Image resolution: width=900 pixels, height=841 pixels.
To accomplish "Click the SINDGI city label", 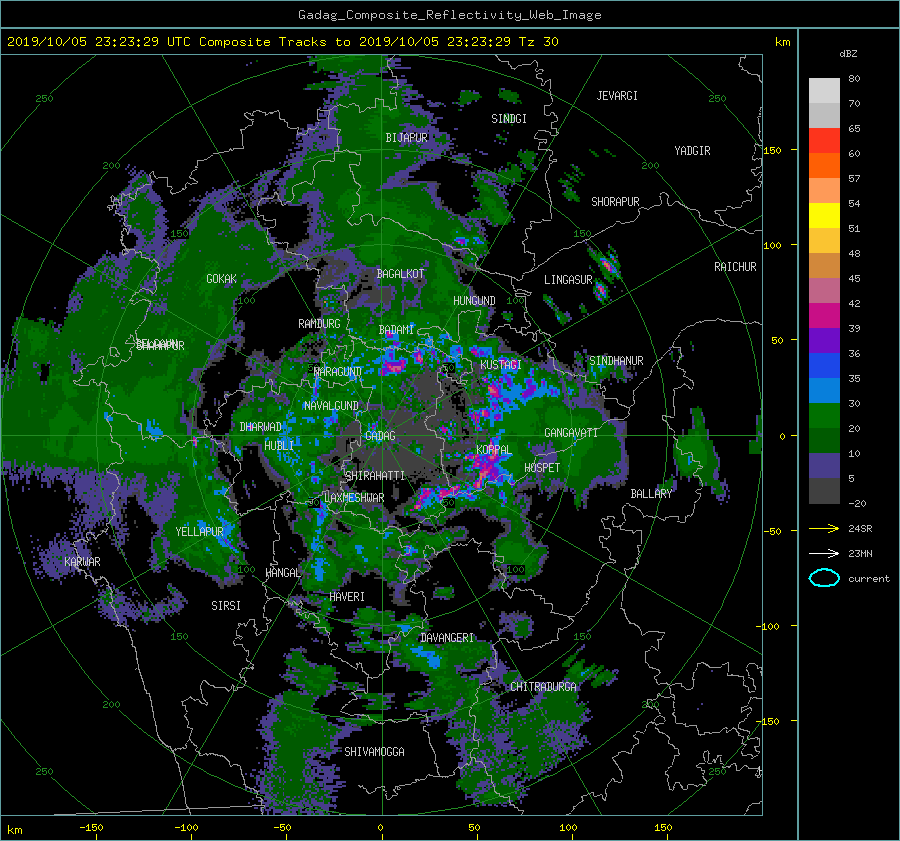I will (509, 119).
